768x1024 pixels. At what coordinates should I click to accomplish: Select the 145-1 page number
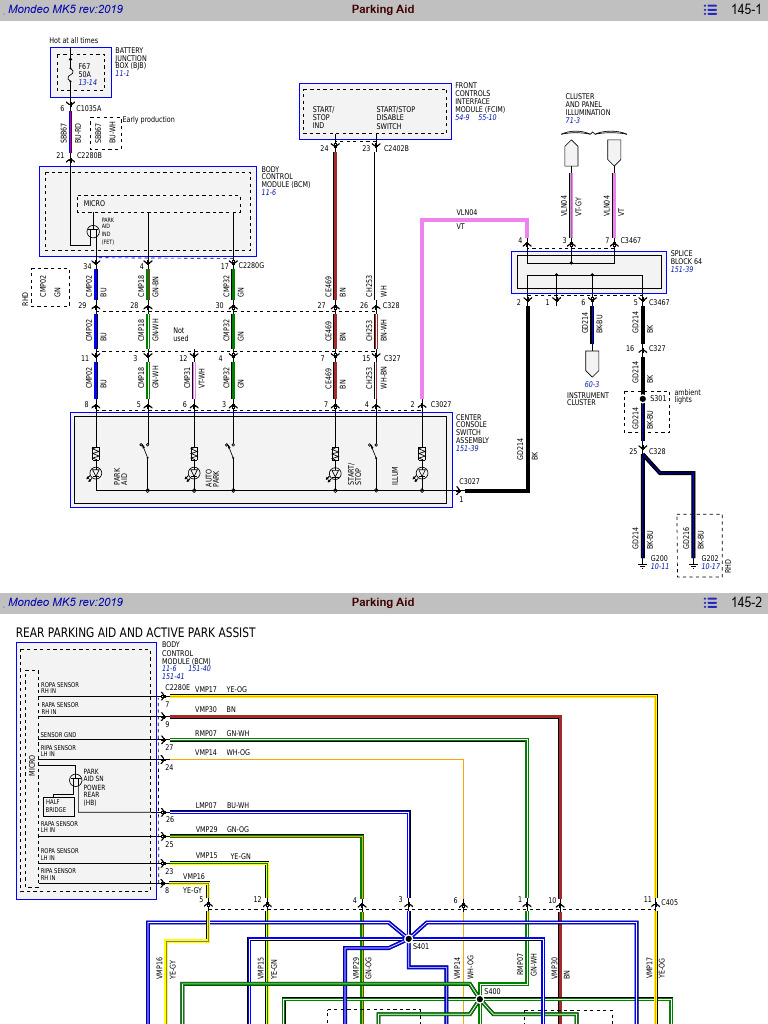[746, 9]
